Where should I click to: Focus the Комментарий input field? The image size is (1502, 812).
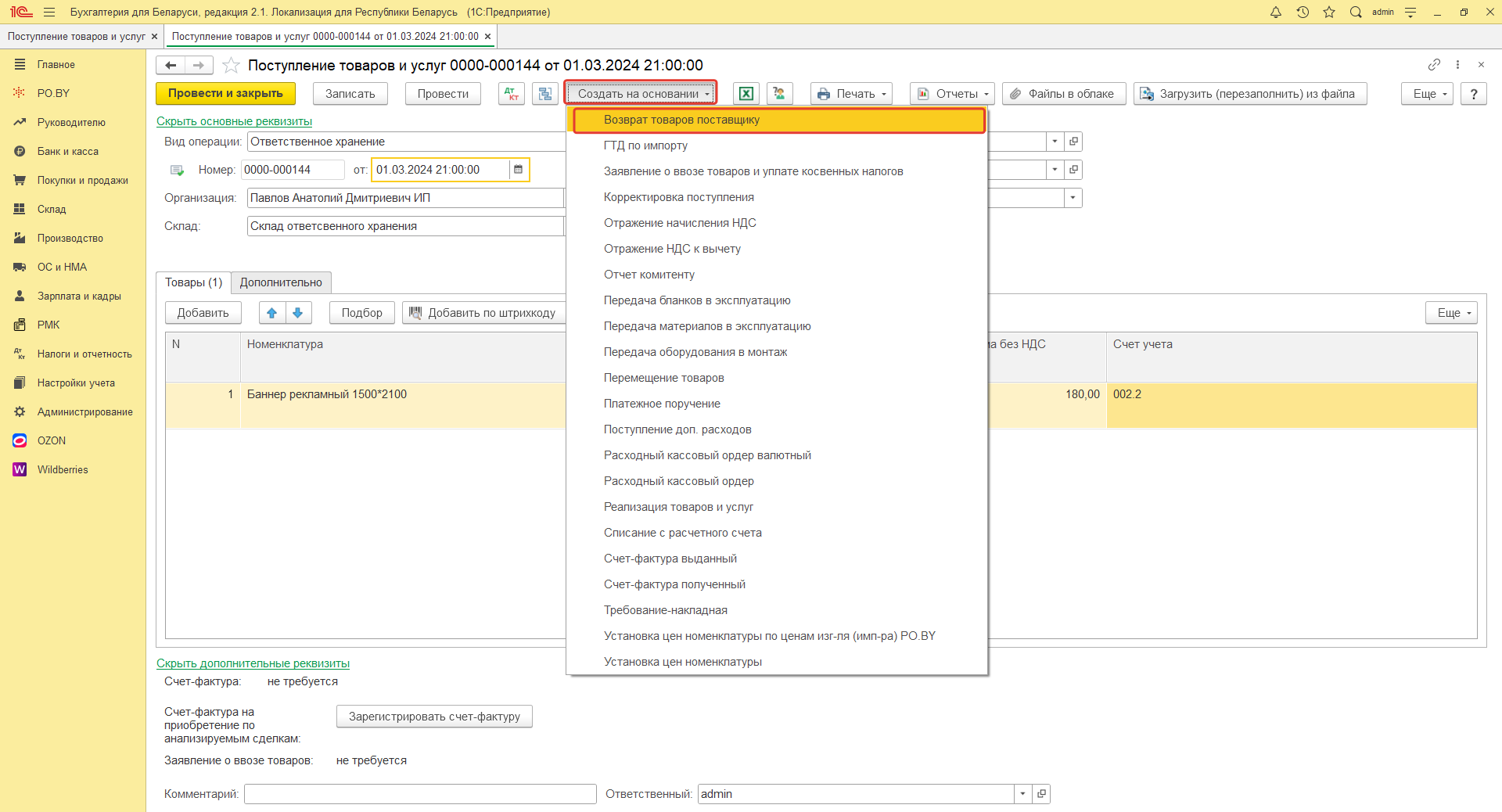(420, 794)
